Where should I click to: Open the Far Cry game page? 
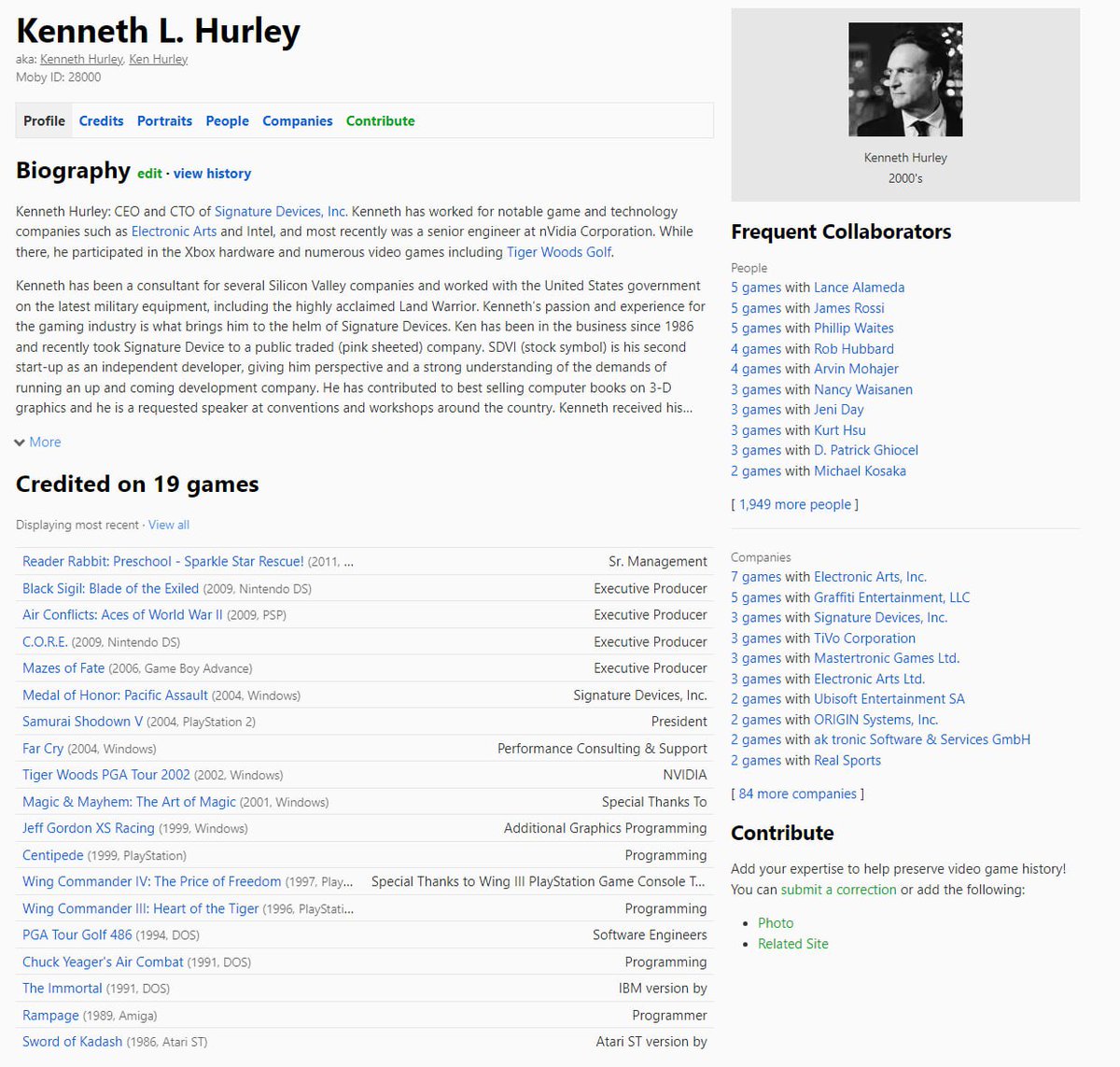point(43,749)
